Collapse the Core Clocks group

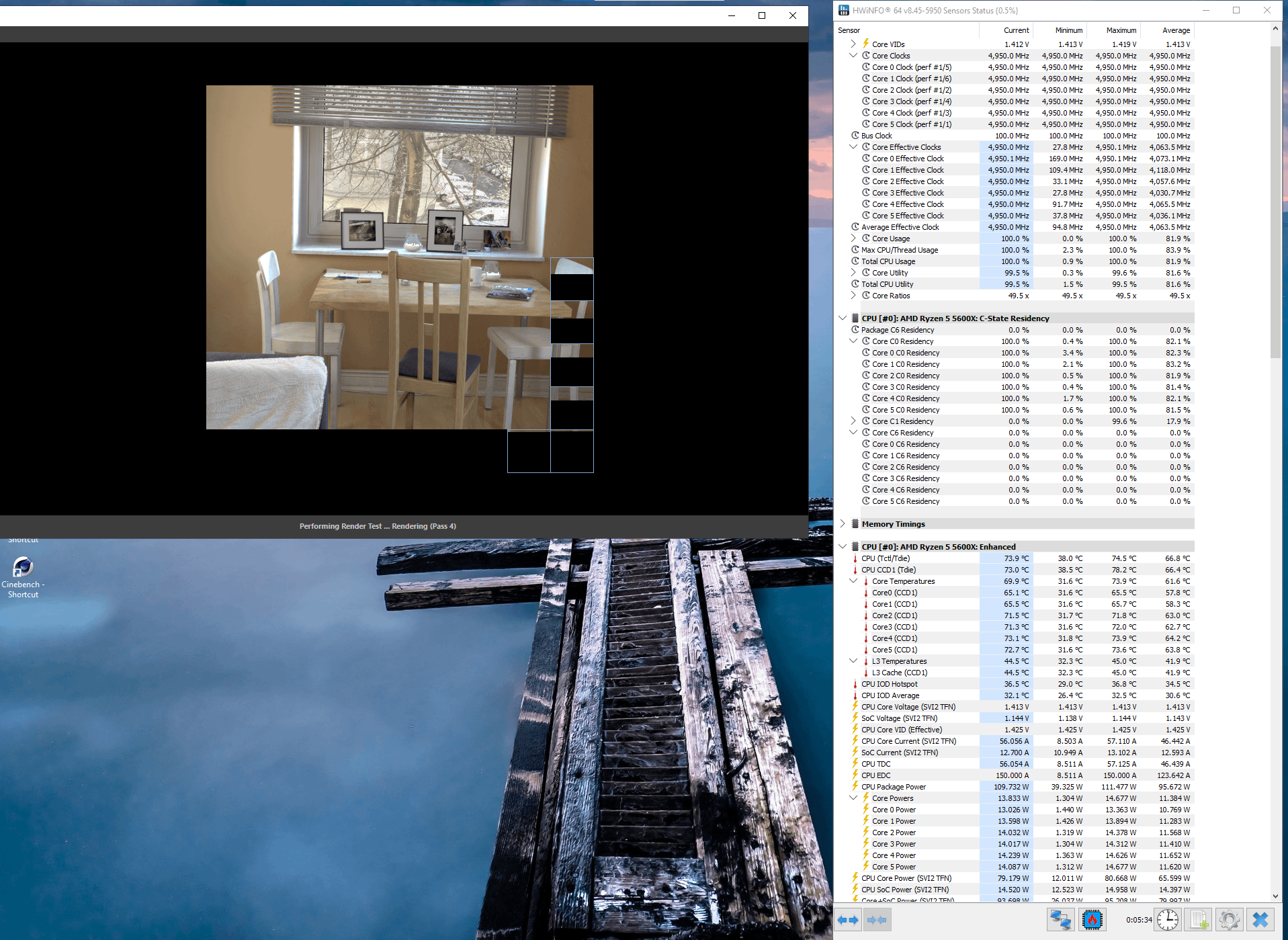pos(853,56)
